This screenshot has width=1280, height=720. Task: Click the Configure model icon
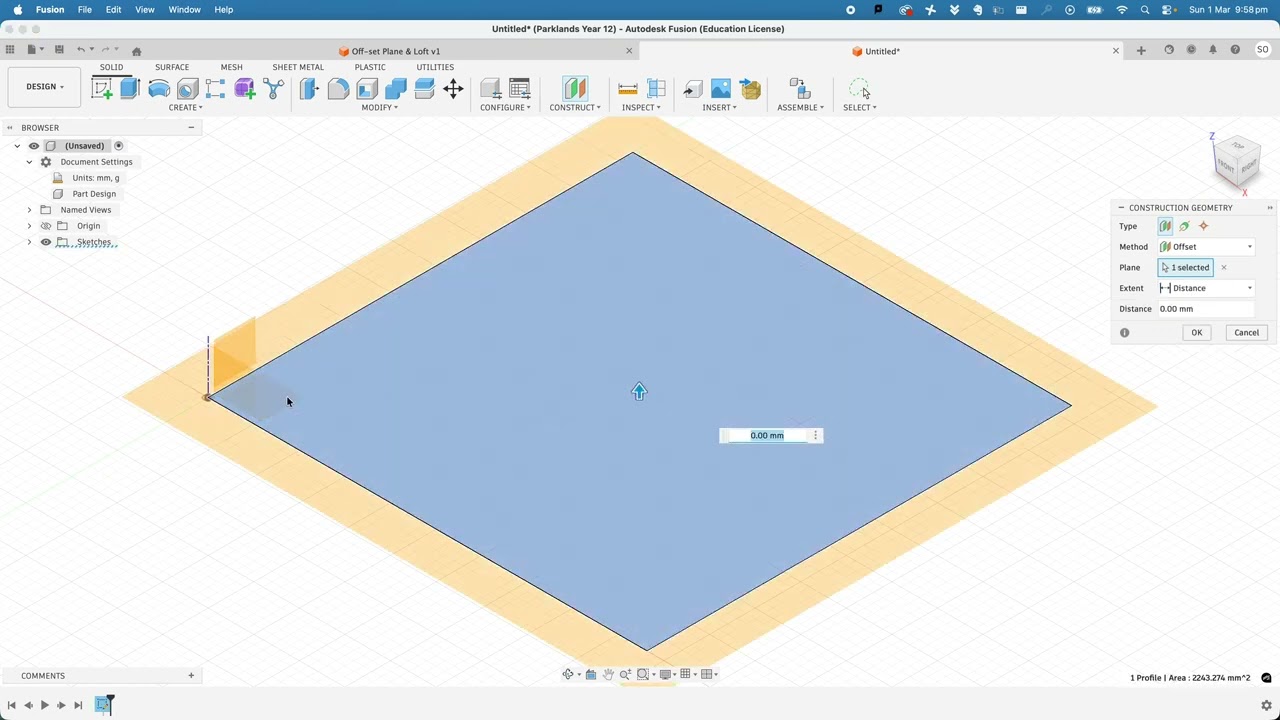coord(491,89)
